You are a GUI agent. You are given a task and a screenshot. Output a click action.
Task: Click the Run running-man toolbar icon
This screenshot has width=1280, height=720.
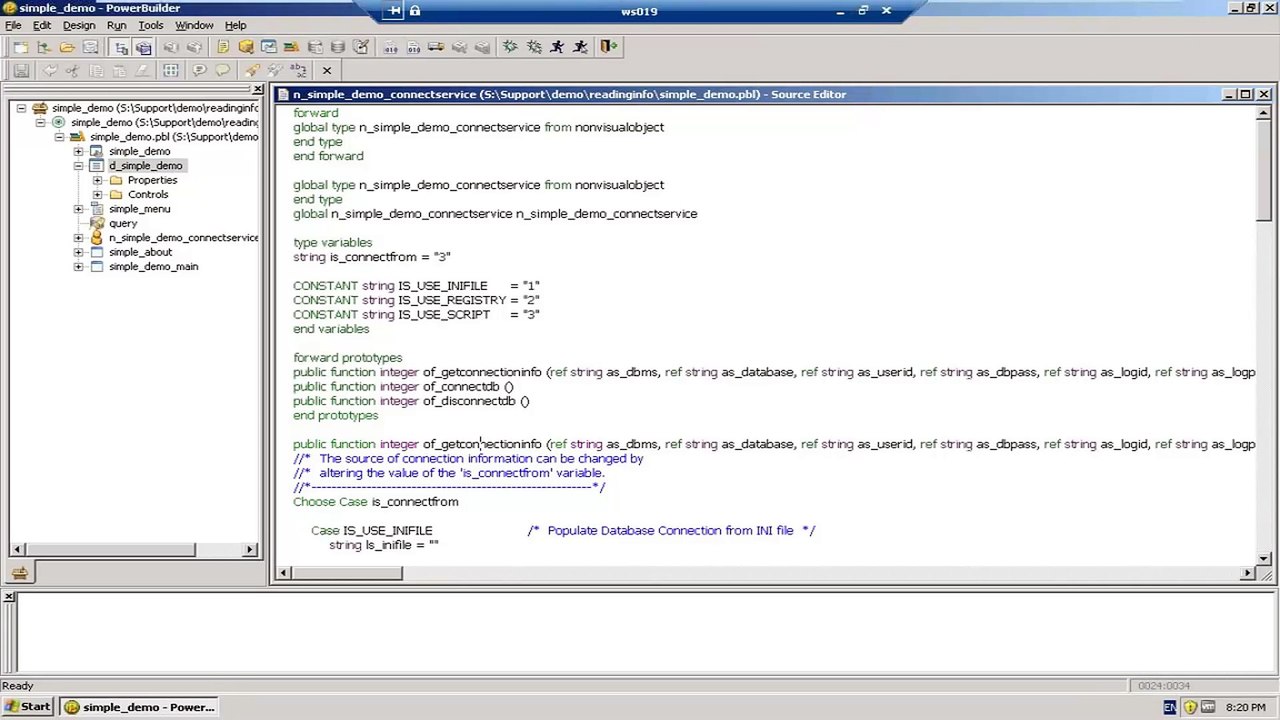pyautogui.click(x=556, y=47)
